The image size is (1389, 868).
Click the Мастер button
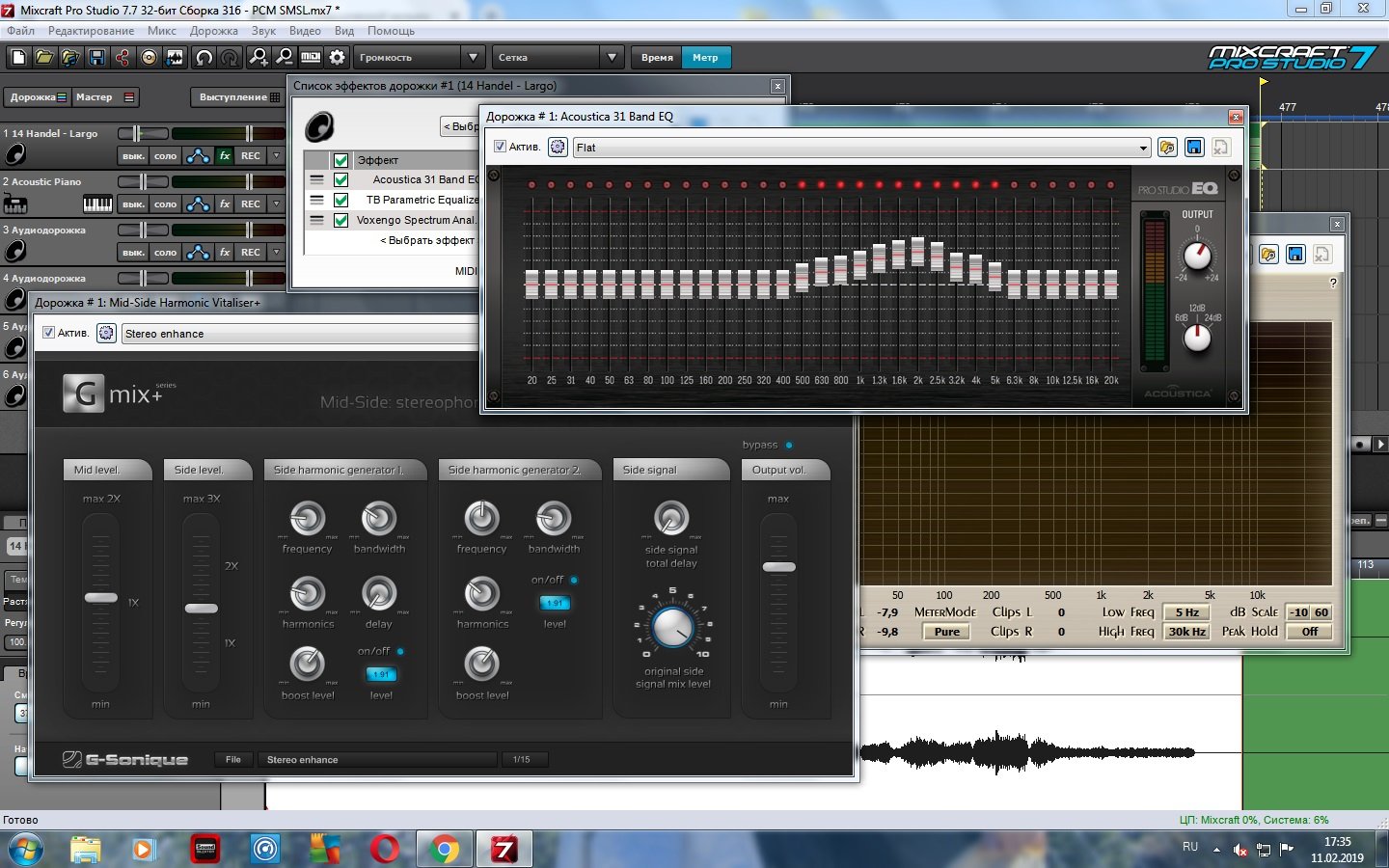pos(106,97)
